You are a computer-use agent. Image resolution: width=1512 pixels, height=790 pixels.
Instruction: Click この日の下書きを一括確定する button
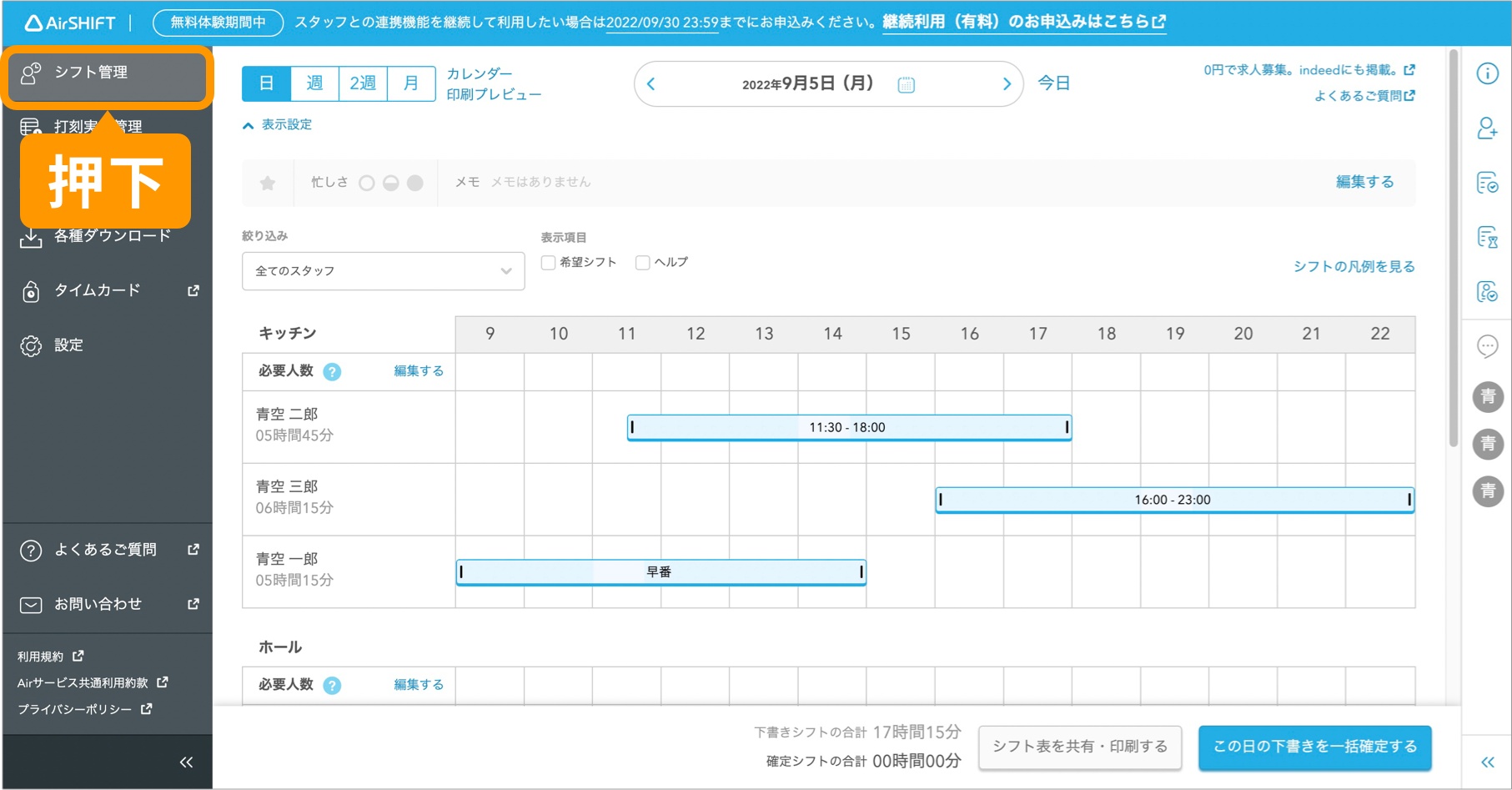[x=1314, y=747]
